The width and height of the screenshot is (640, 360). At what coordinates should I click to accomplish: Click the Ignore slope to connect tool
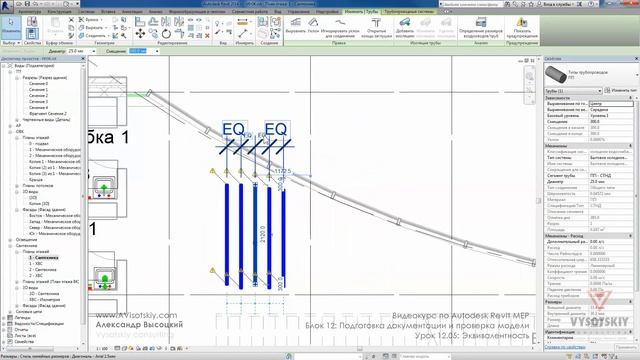pos(340,27)
